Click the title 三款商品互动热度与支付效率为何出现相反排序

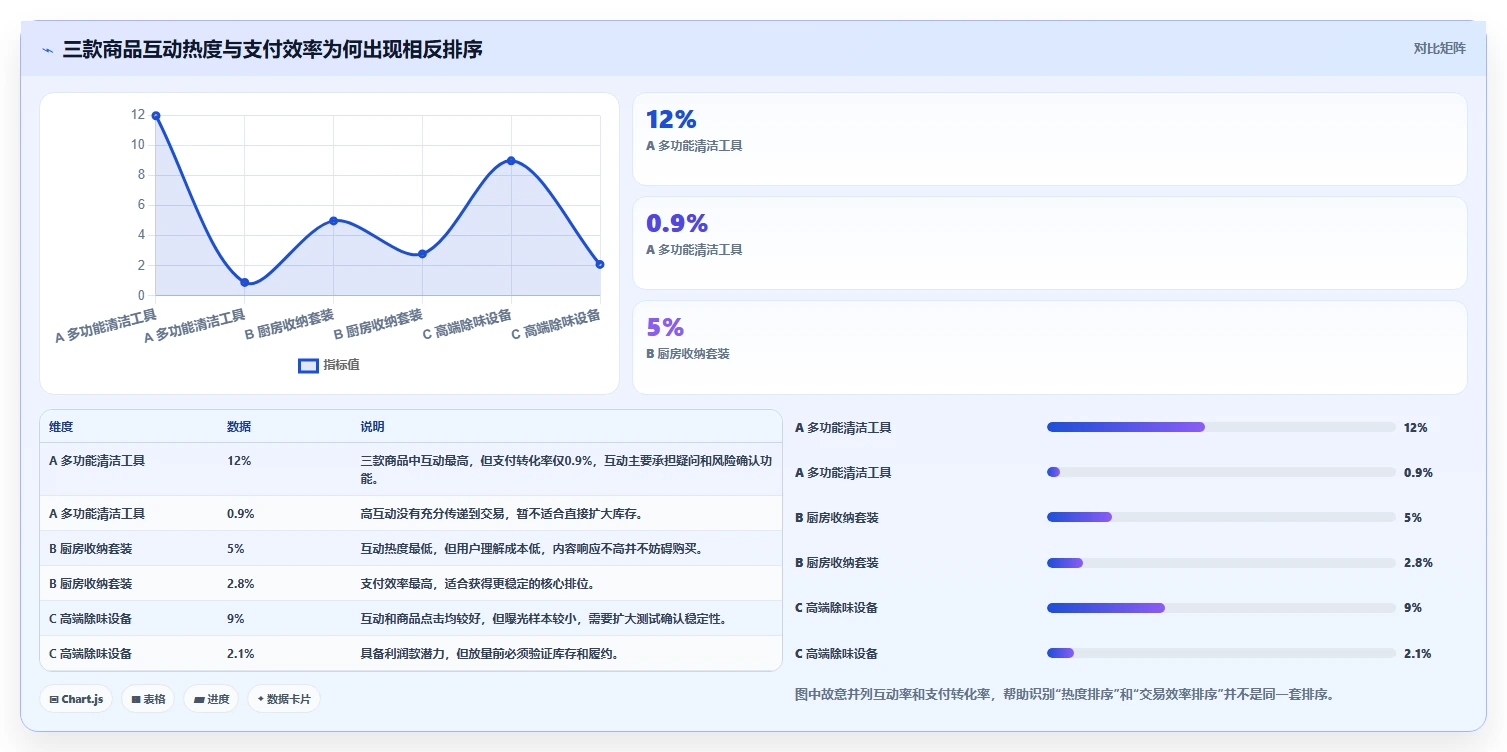pyautogui.click(x=272, y=49)
